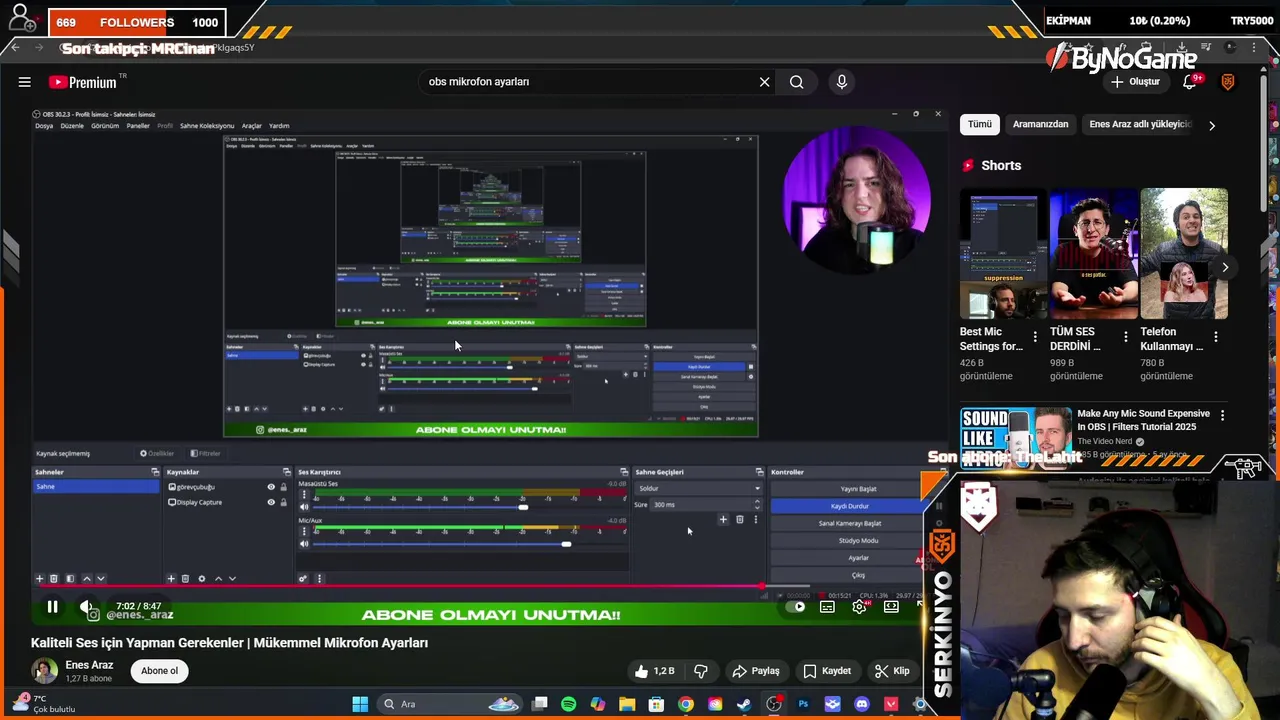The height and width of the screenshot is (720, 1280).
Task: Open the account avatar menu
Action: pos(1228,82)
